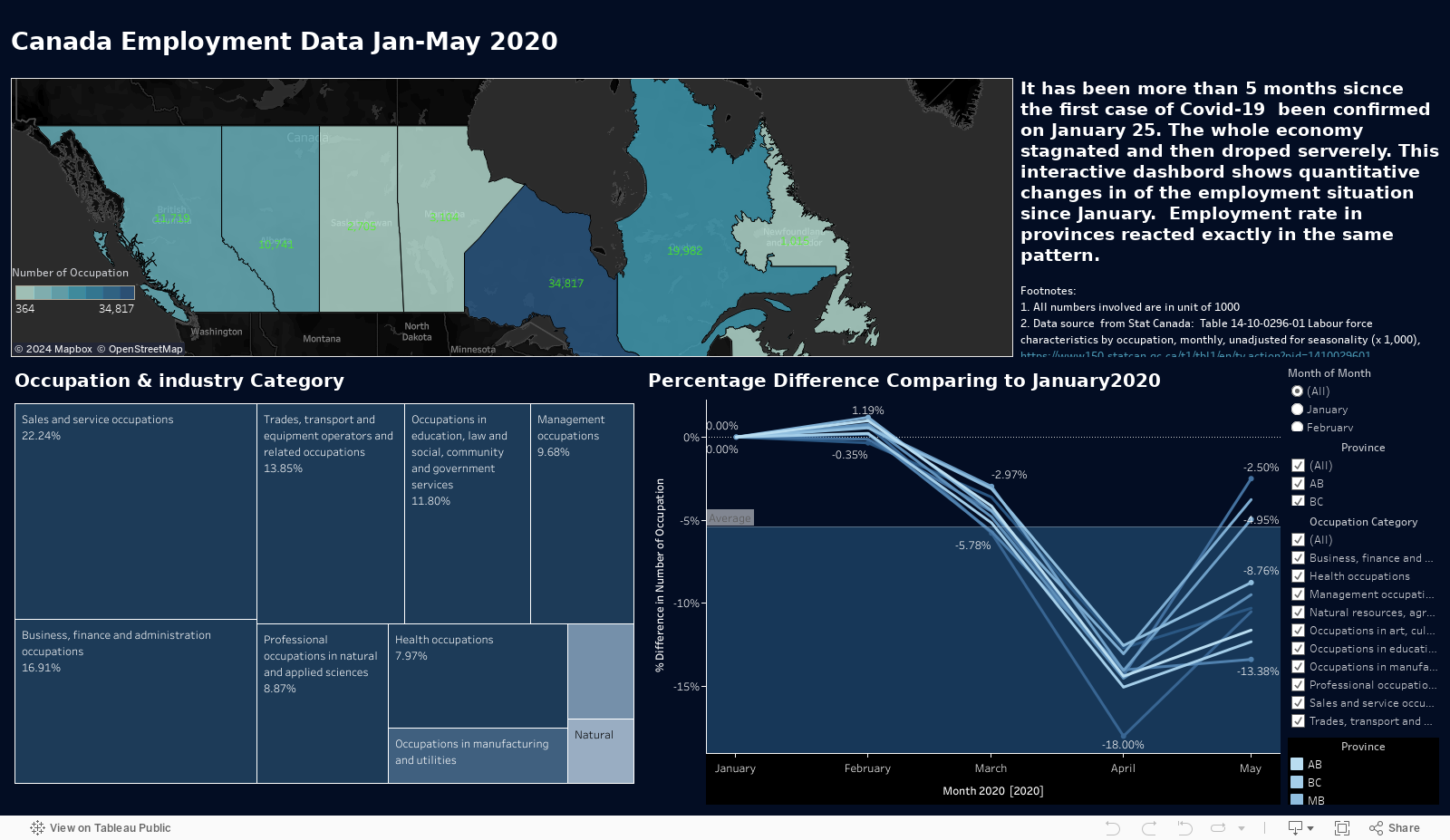Toggle the (All) checkbox under Province filter
1450x840 pixels.
[x=1298, y=466]
